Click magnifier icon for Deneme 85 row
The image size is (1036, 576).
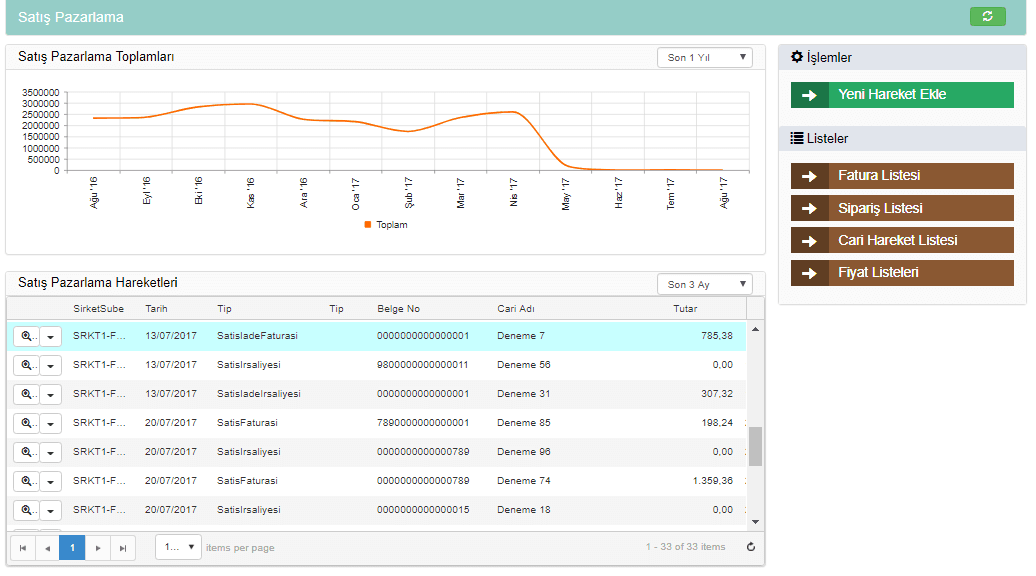click(27, 423)
